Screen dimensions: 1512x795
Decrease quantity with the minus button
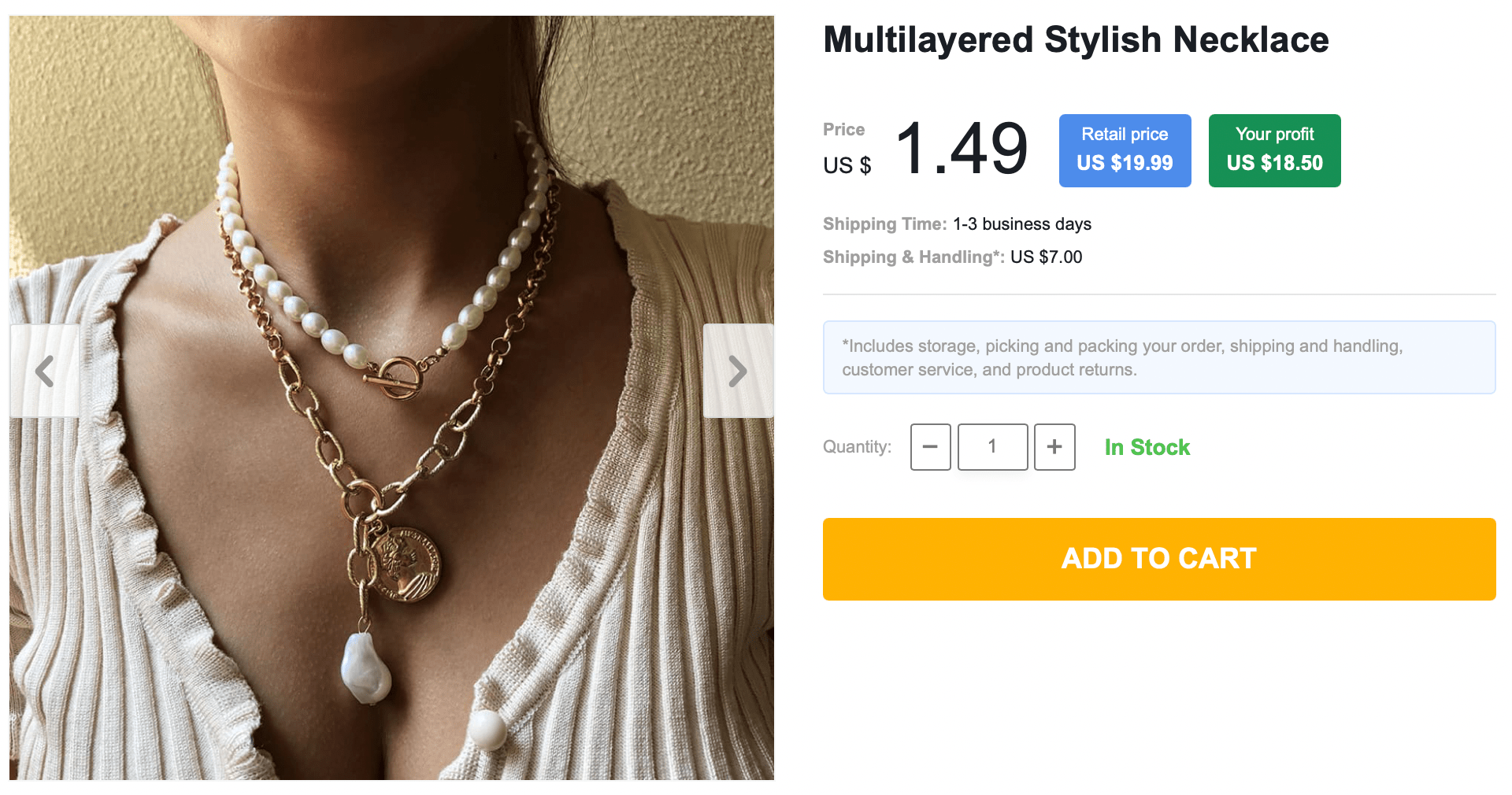coord(930,447)
